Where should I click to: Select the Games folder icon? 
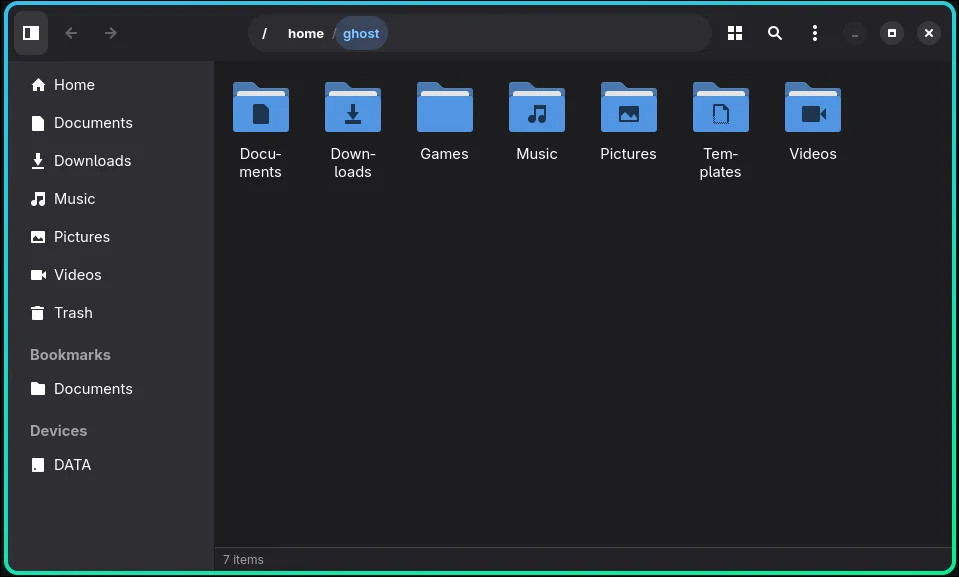coord(445,108)
